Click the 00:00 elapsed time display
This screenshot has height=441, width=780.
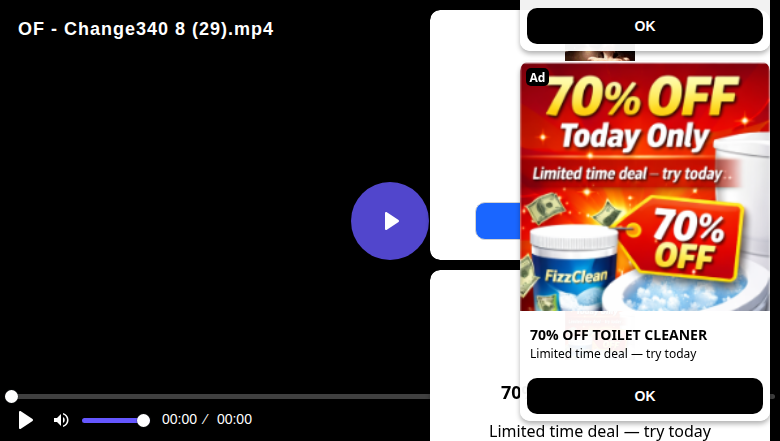pyautogui.click(x=179, y=420)
